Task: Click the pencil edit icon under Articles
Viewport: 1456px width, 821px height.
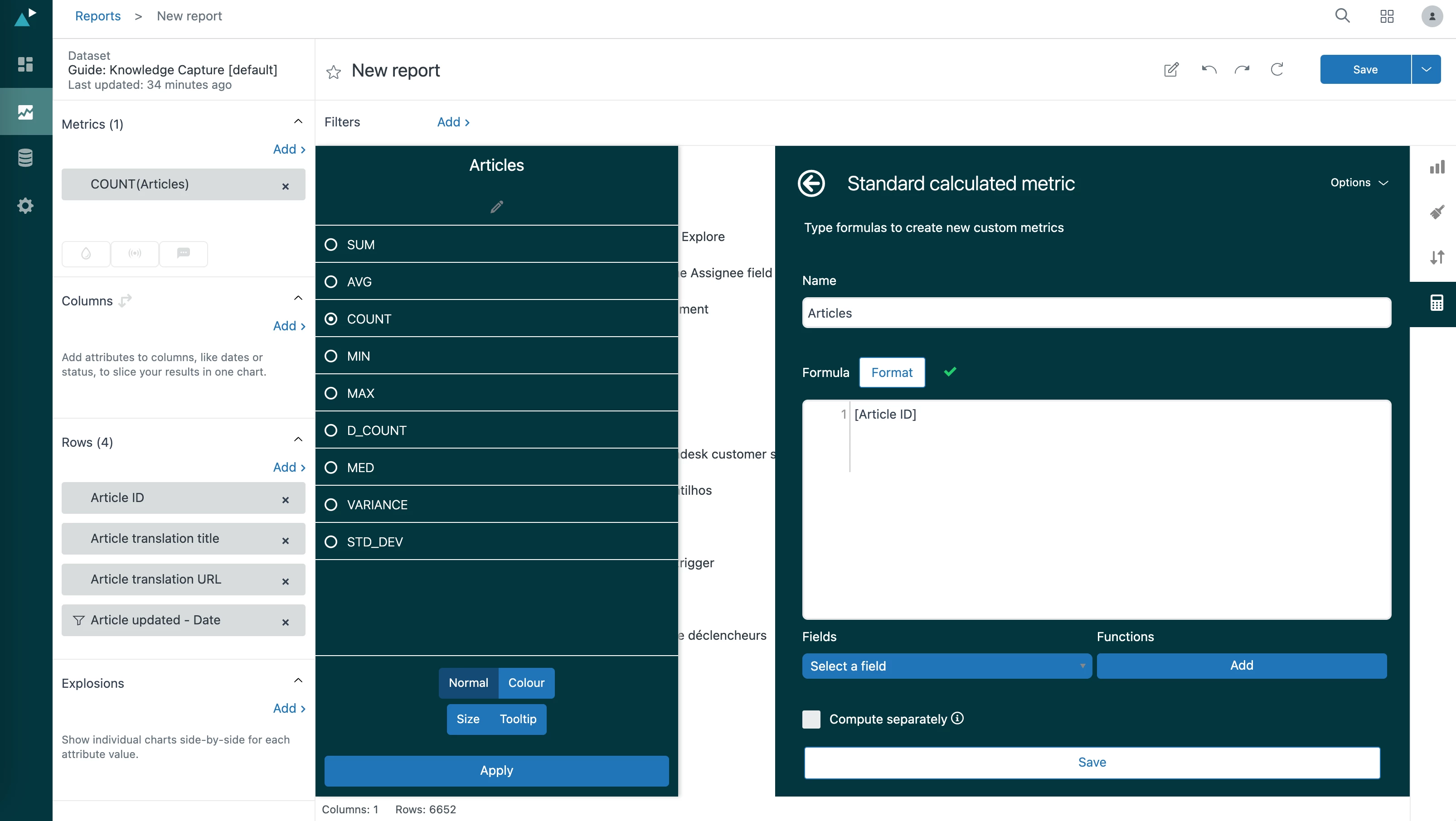Action: [x=496, y=207]
